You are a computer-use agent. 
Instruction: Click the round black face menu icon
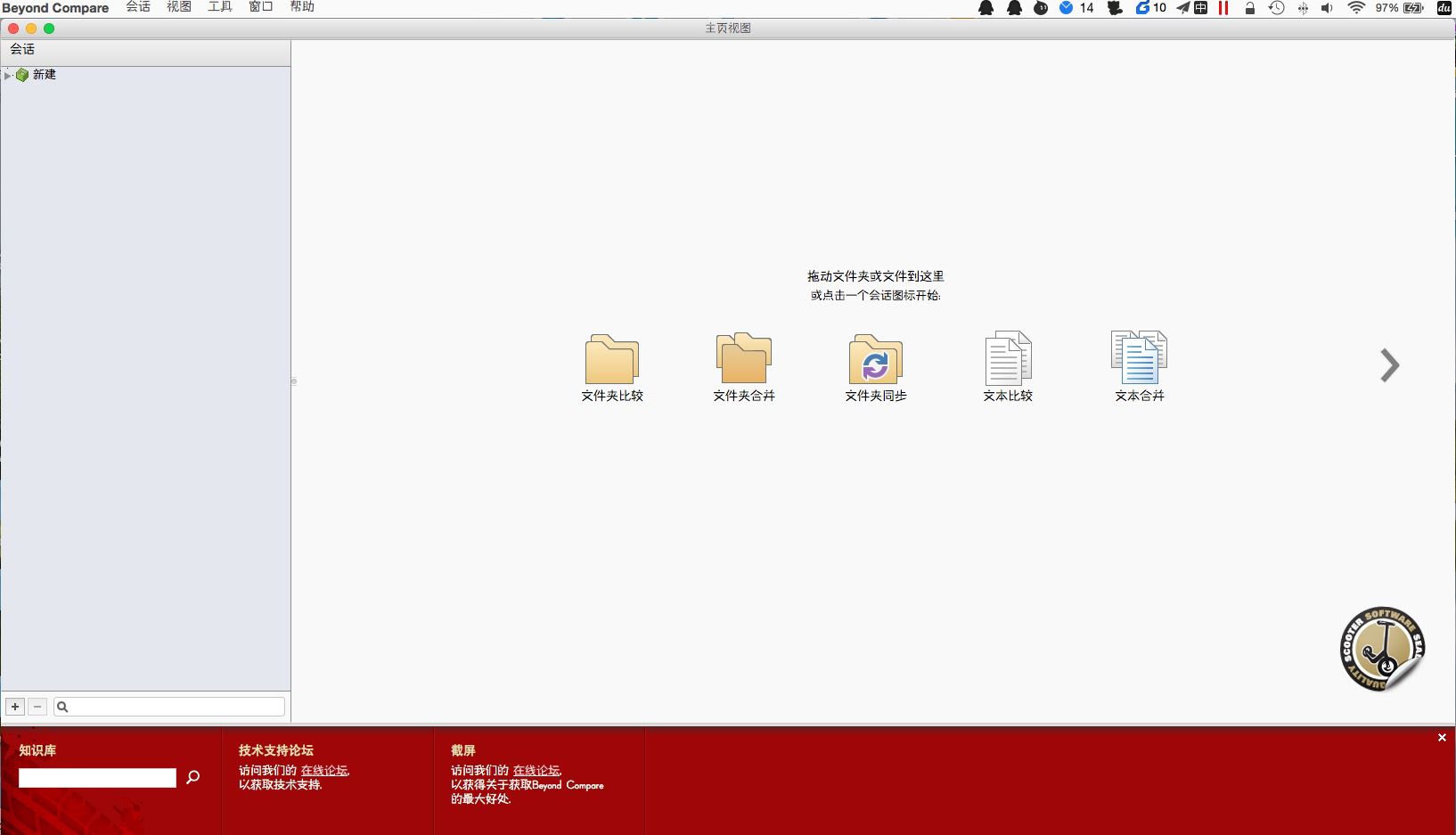1041,8
